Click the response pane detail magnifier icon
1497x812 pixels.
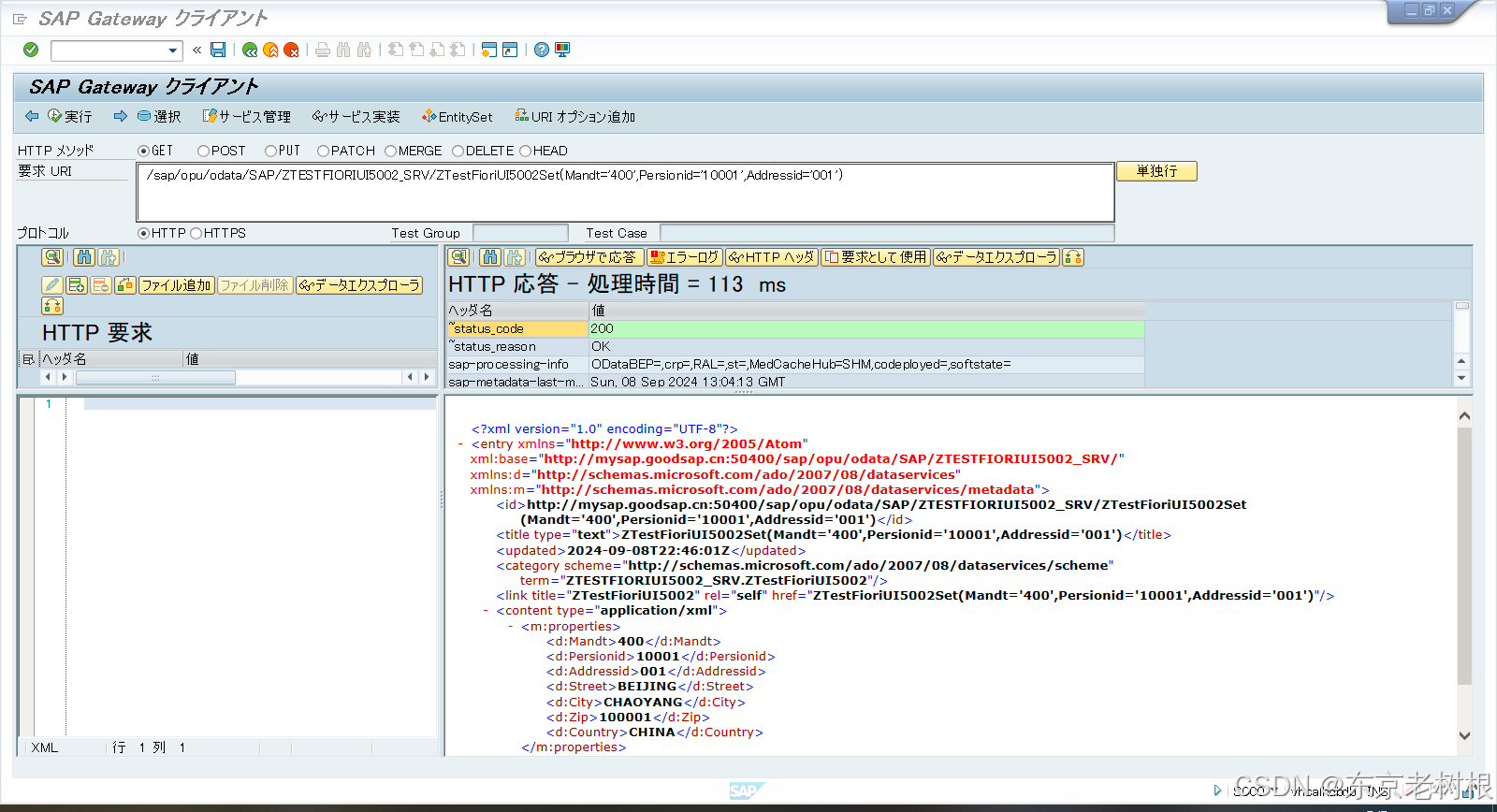coord(458,256)
